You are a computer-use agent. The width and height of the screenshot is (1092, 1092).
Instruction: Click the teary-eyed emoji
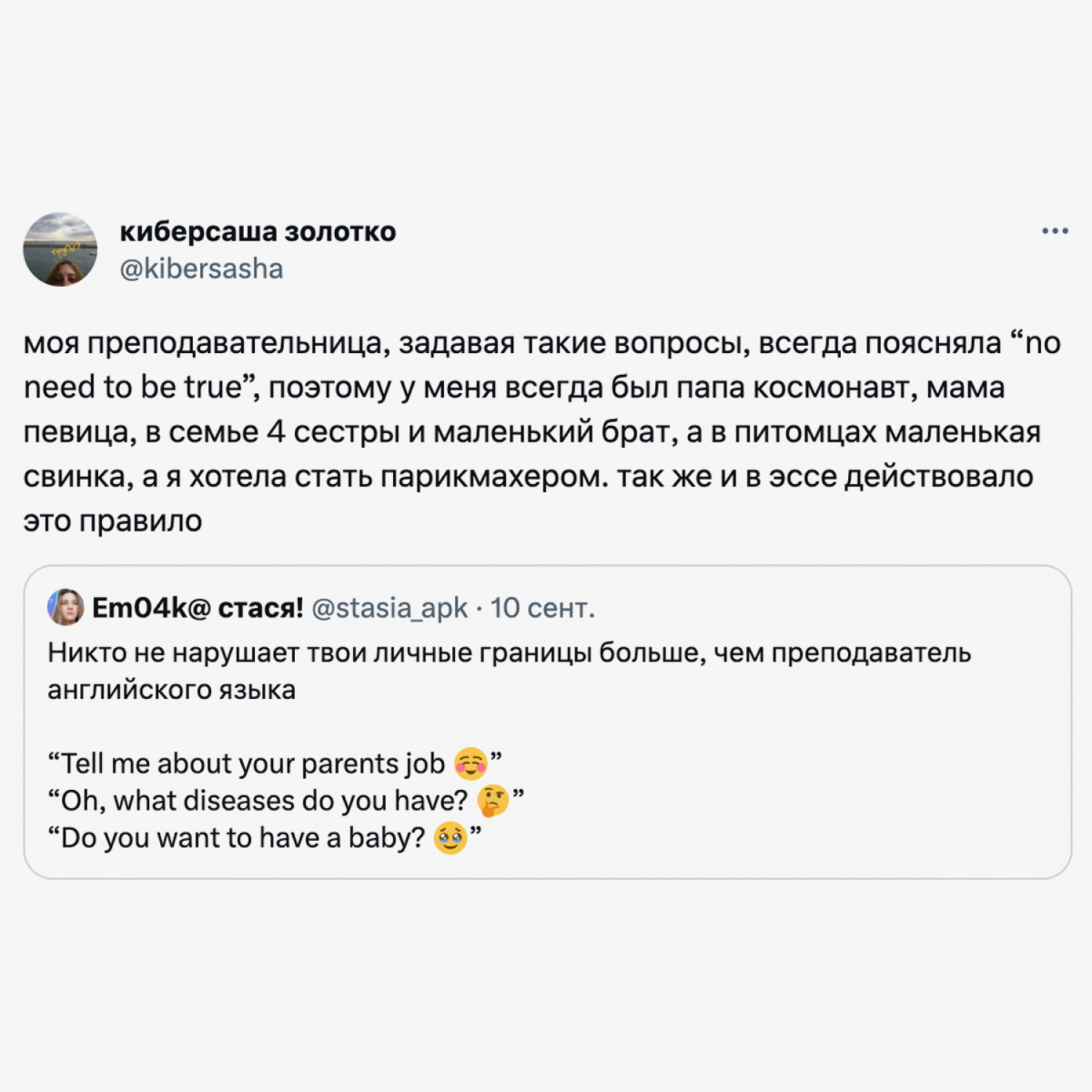pos(450,838)
